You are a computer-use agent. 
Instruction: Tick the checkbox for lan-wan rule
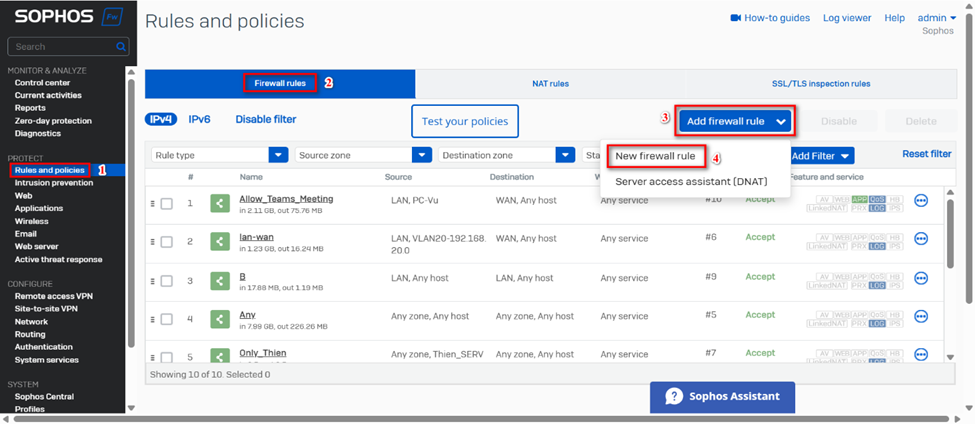[x=166, y=242]
